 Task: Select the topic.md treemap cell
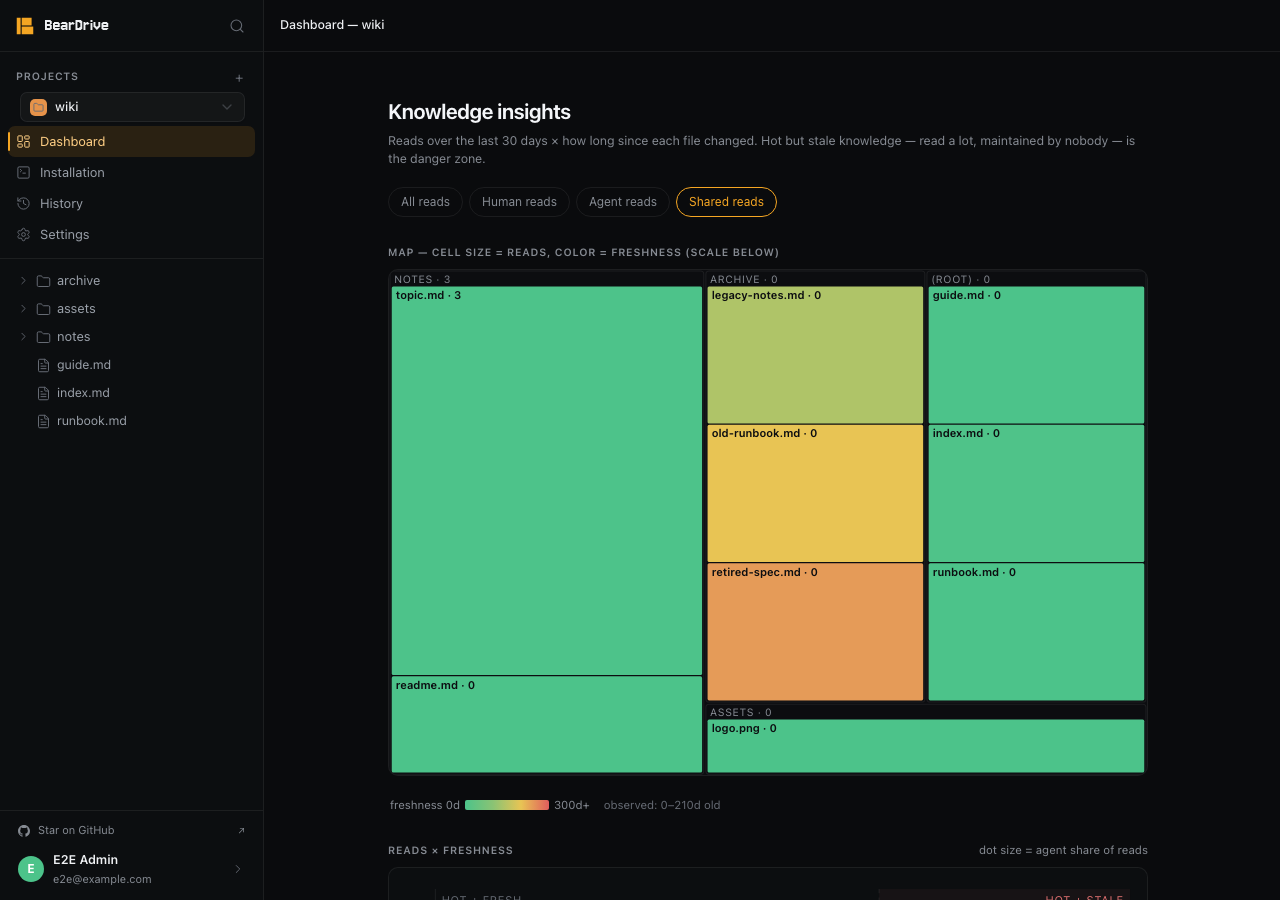(x=547, y=481)
